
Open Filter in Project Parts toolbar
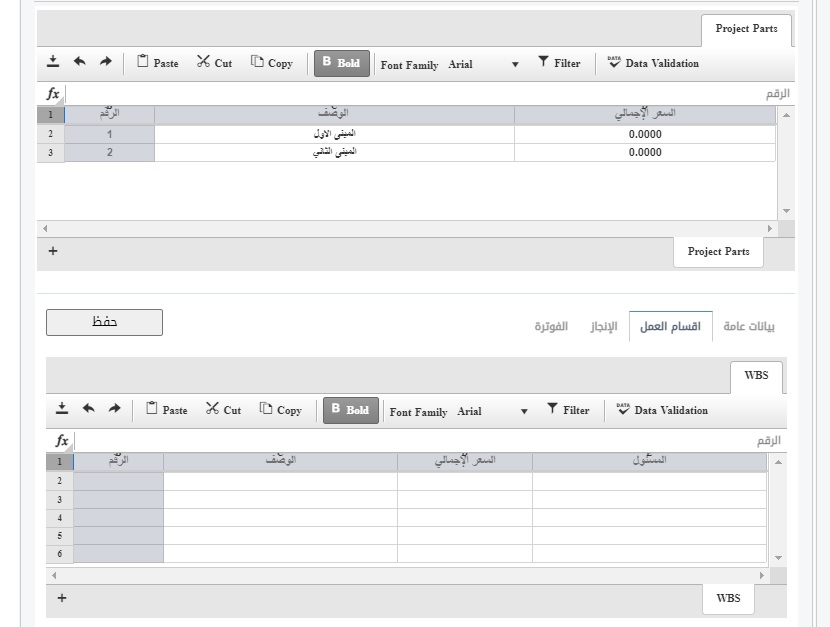[x=560, y=62]
